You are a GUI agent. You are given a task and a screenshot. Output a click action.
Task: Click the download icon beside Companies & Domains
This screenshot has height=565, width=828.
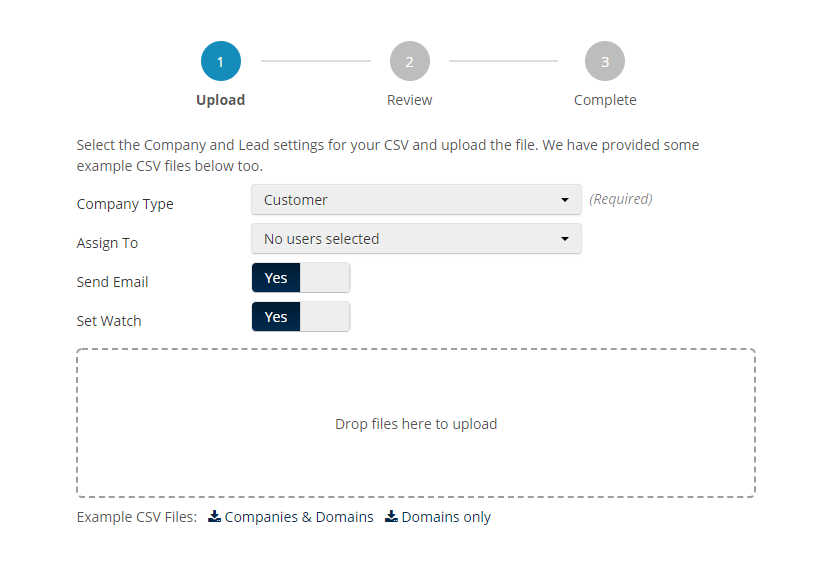click(x=214, y=517)
